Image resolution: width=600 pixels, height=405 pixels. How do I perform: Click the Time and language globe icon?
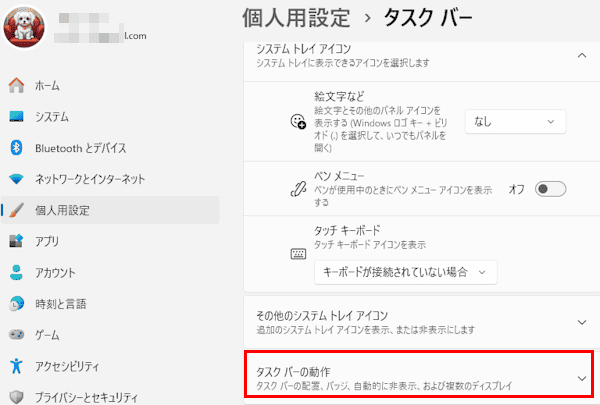click(x=16, y=304)
